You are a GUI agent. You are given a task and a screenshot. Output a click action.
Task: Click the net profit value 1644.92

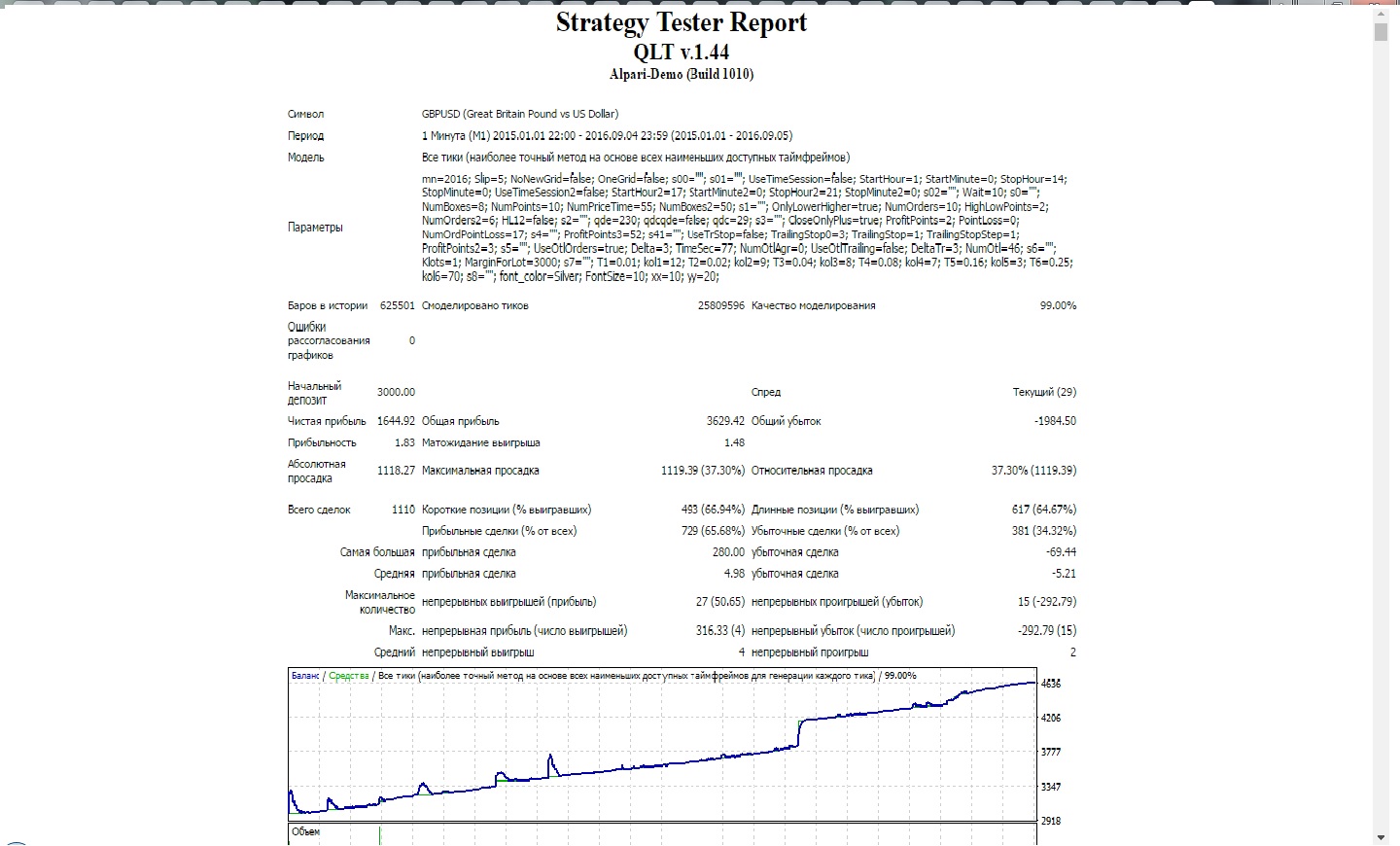[x=396, y=421]
